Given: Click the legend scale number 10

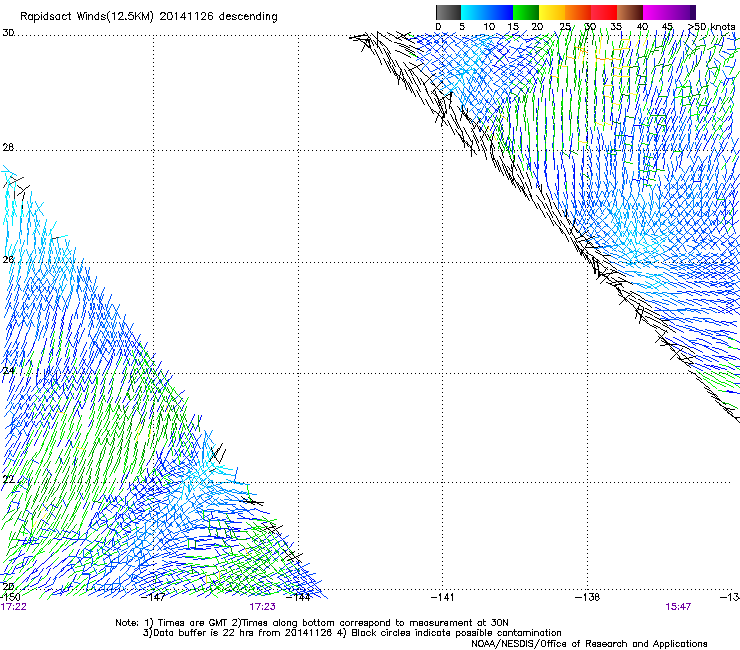Looking at the screenshot, I should point(489,27).
